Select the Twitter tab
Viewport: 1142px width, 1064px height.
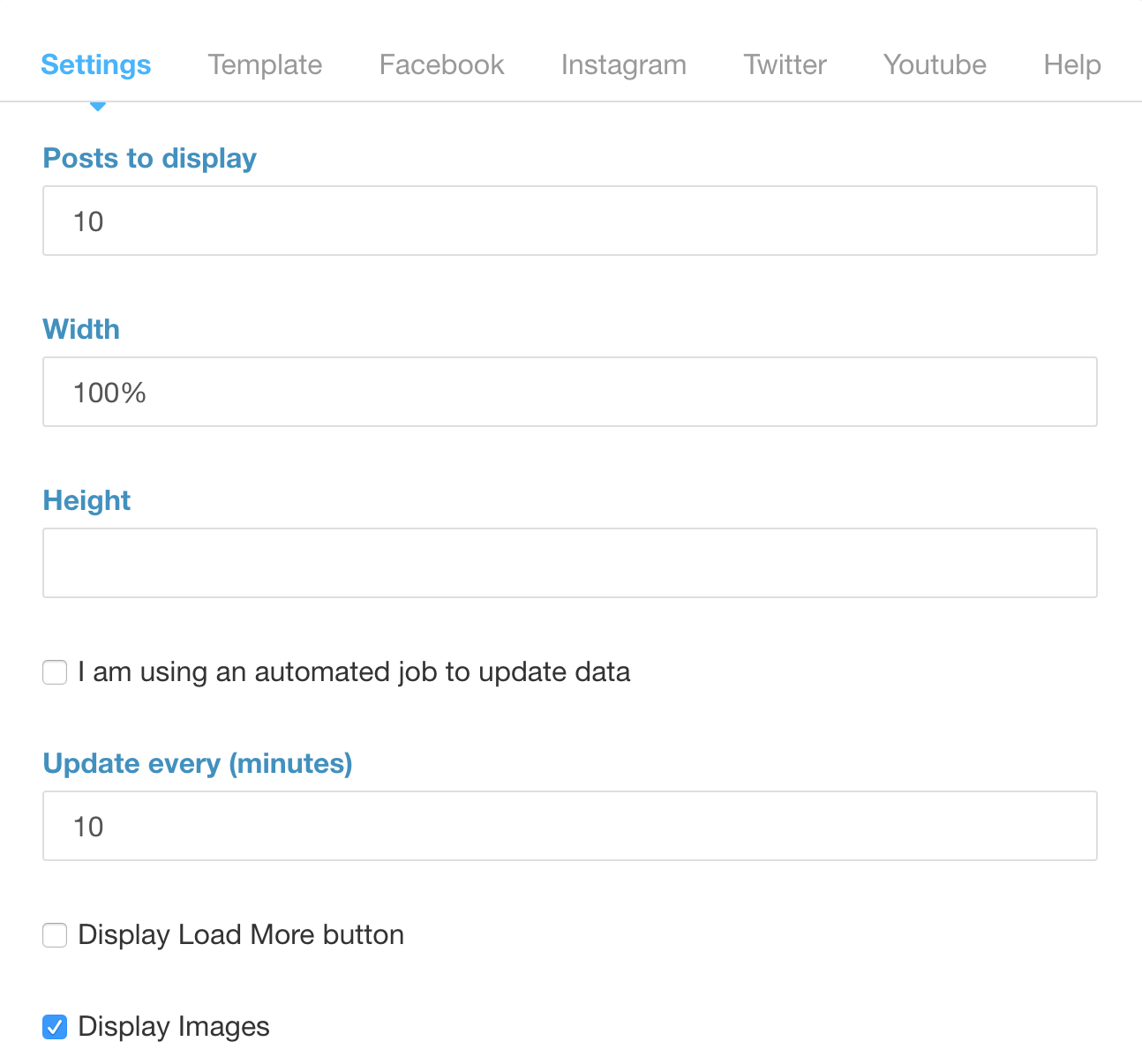coord(785,65)
